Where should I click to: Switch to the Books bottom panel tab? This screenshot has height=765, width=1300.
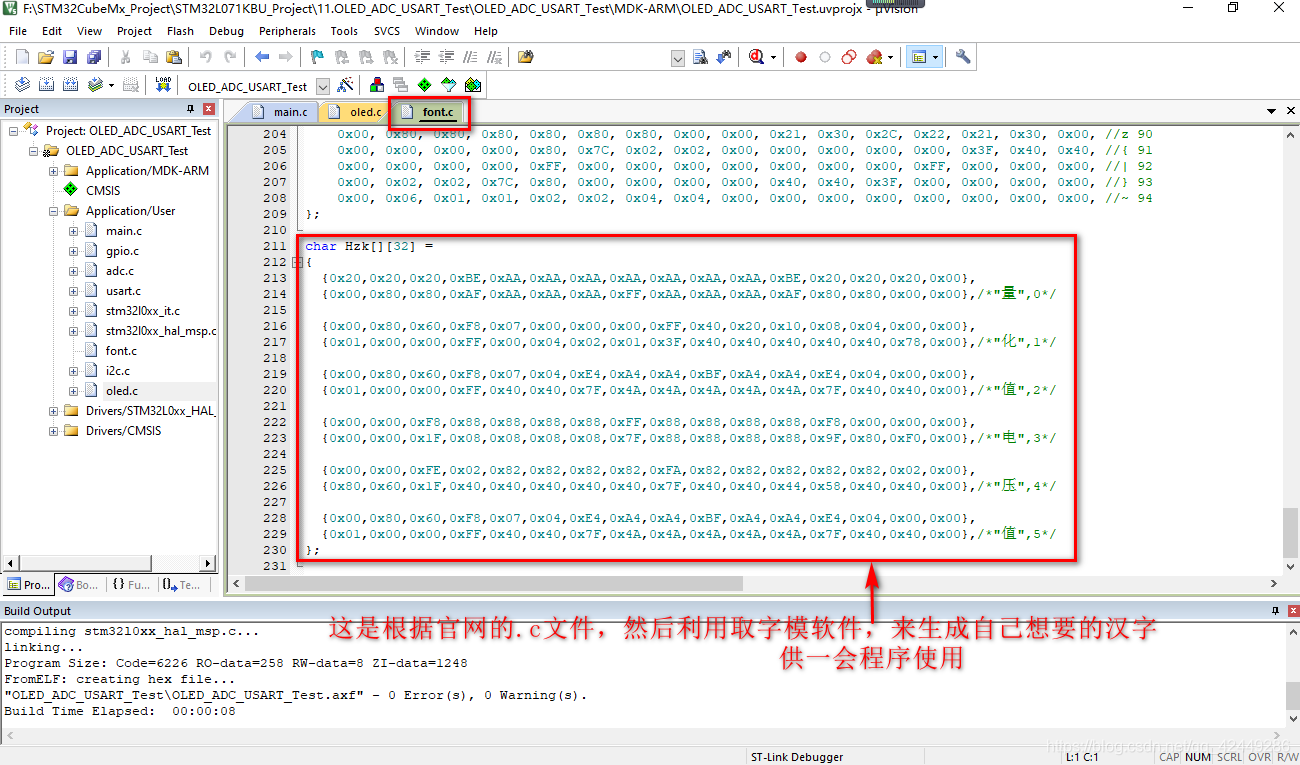78,584
